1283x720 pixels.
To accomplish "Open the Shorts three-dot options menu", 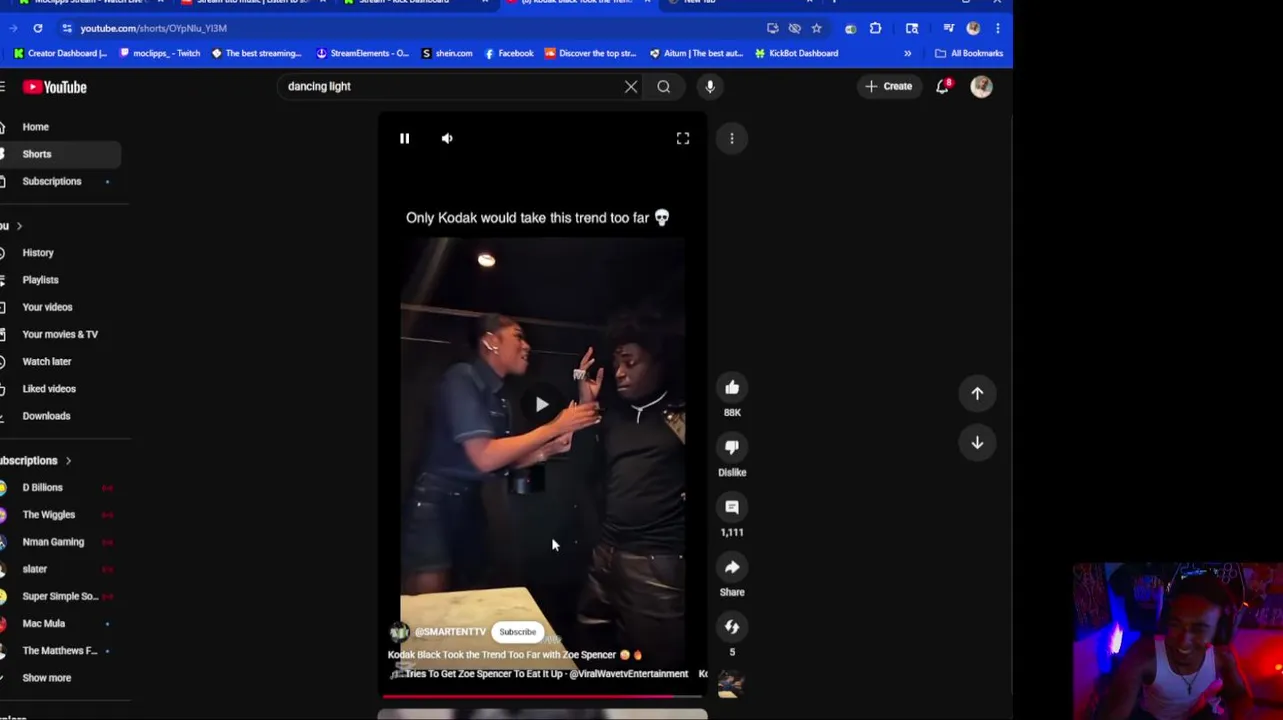I will point(732,138).
